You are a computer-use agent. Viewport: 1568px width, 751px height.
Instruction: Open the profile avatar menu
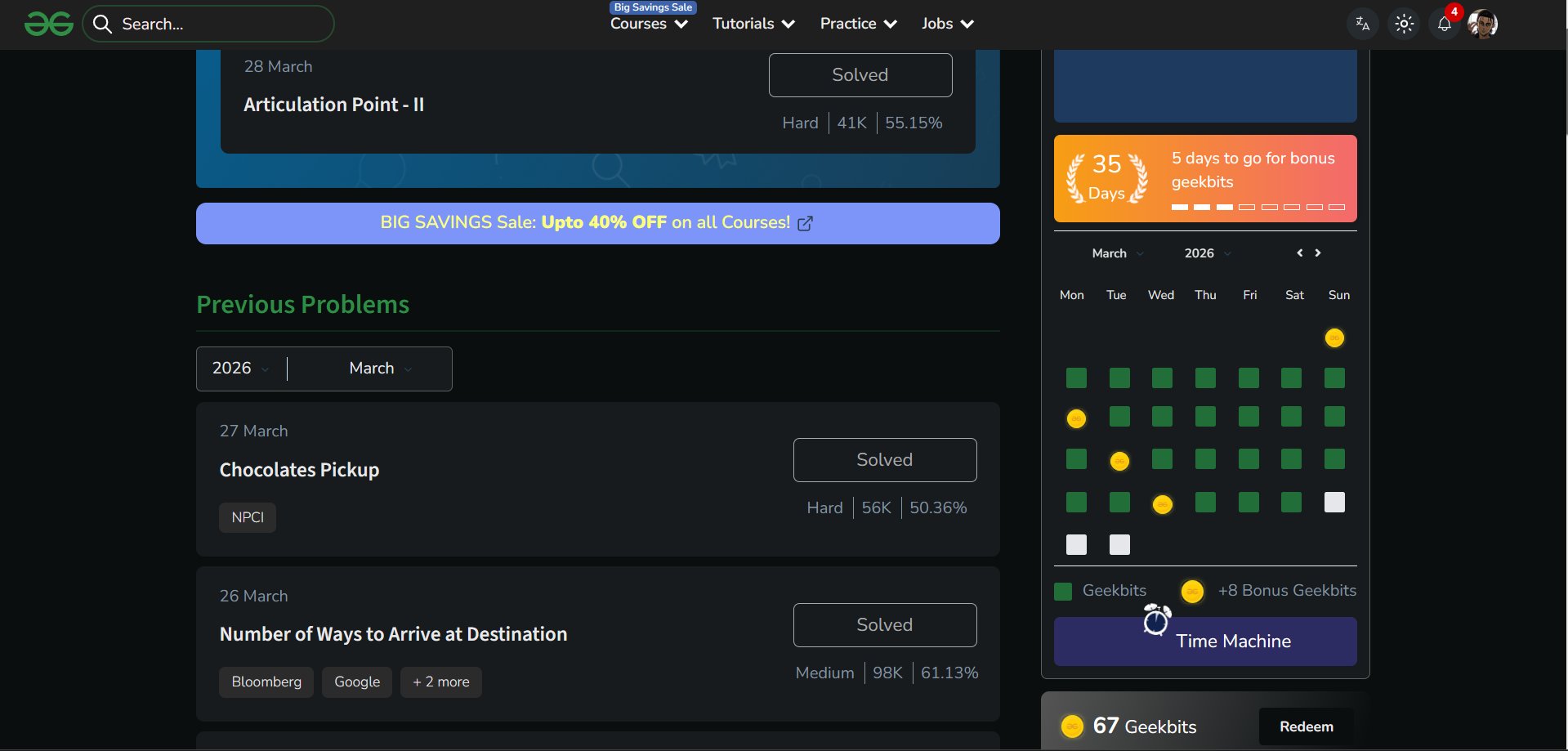(1482, 24)
